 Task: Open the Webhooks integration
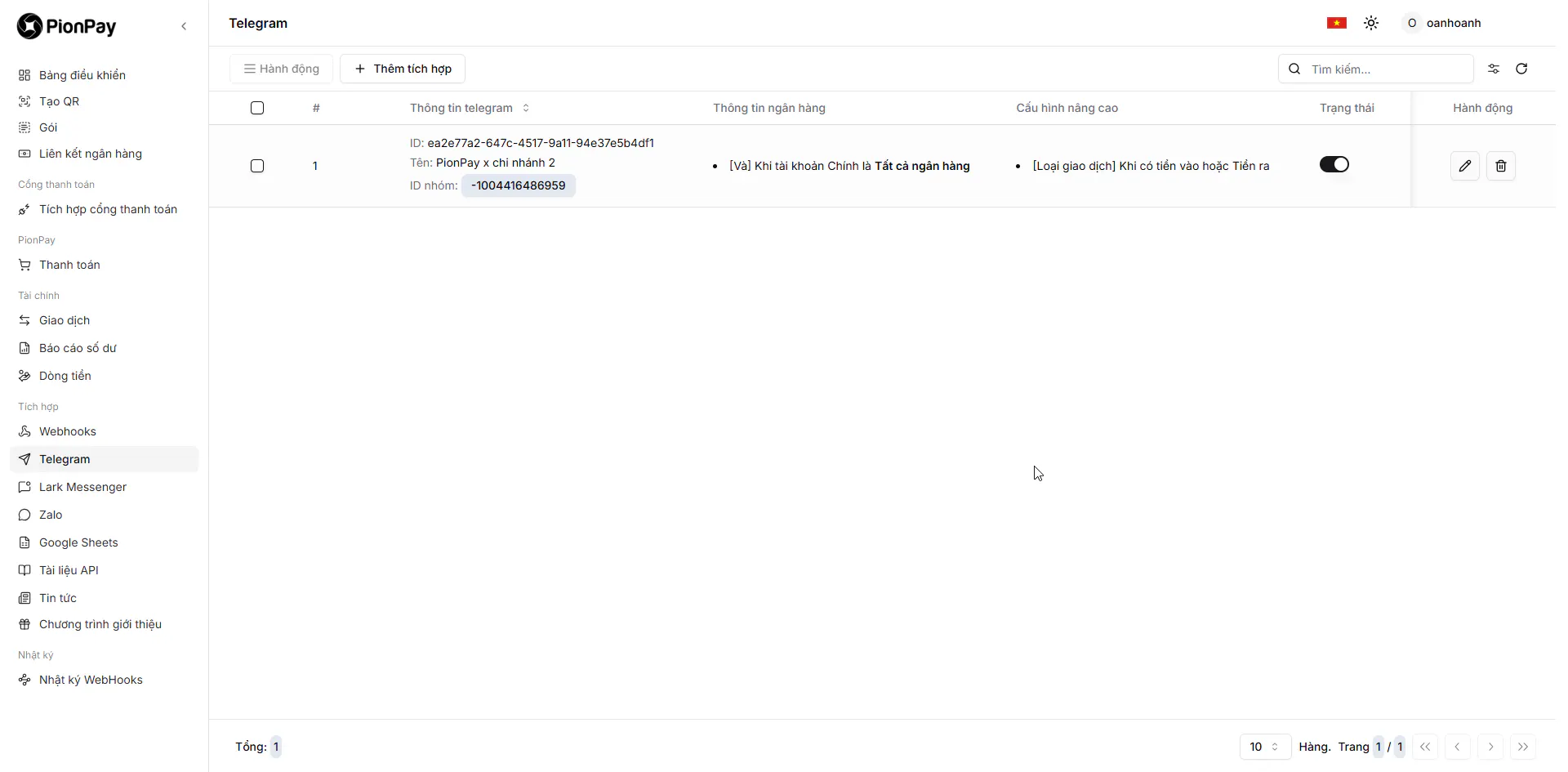tap(104, 431)
